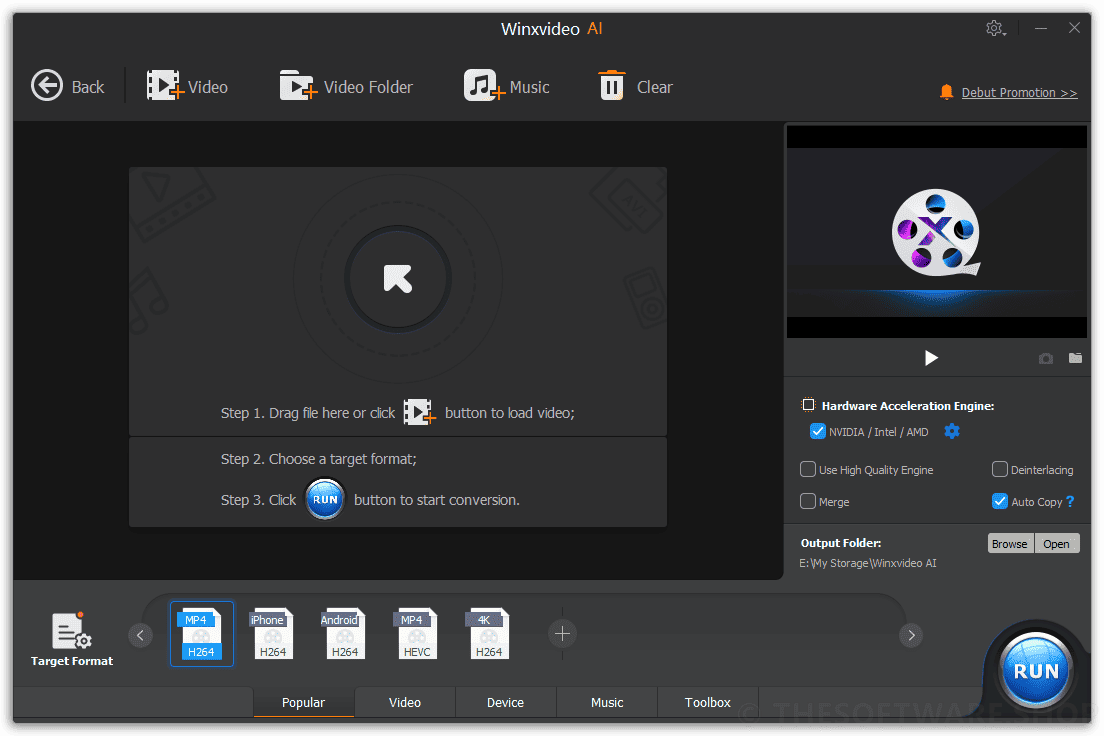Switch to the Device tab

pos(506,702)
